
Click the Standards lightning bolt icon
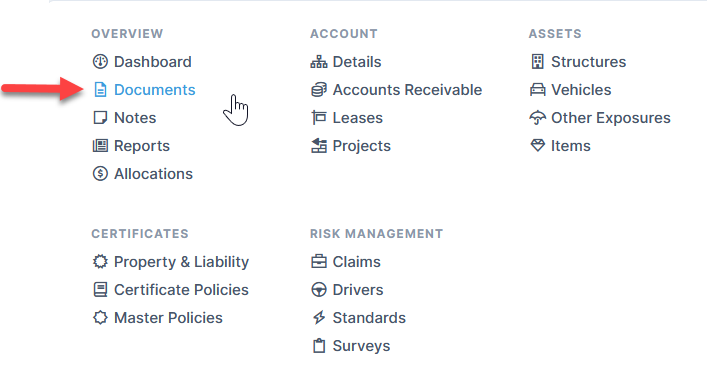tap(319, 318)
